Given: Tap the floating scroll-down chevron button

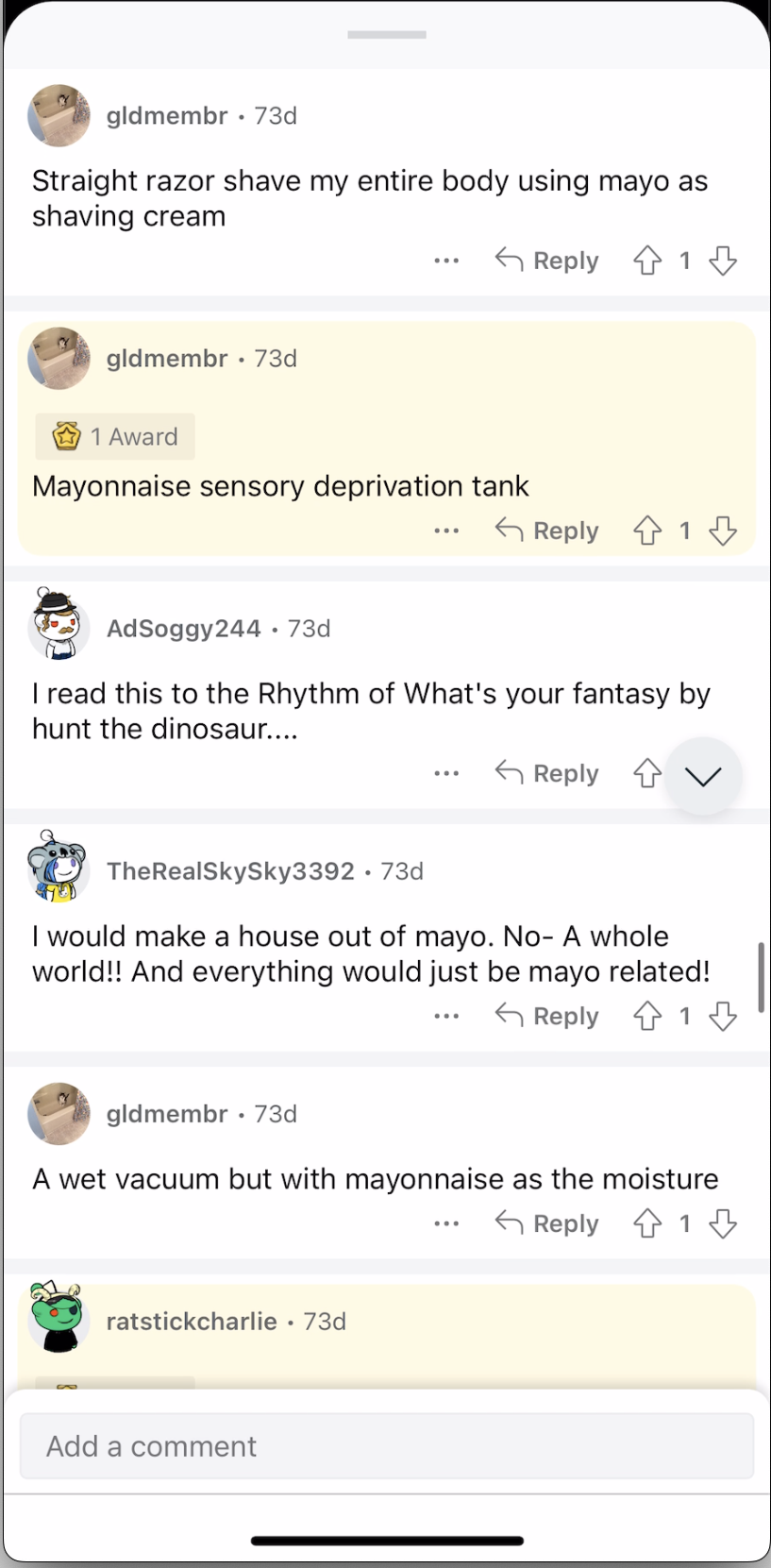Looking at the screenshot, I should 703,776.
